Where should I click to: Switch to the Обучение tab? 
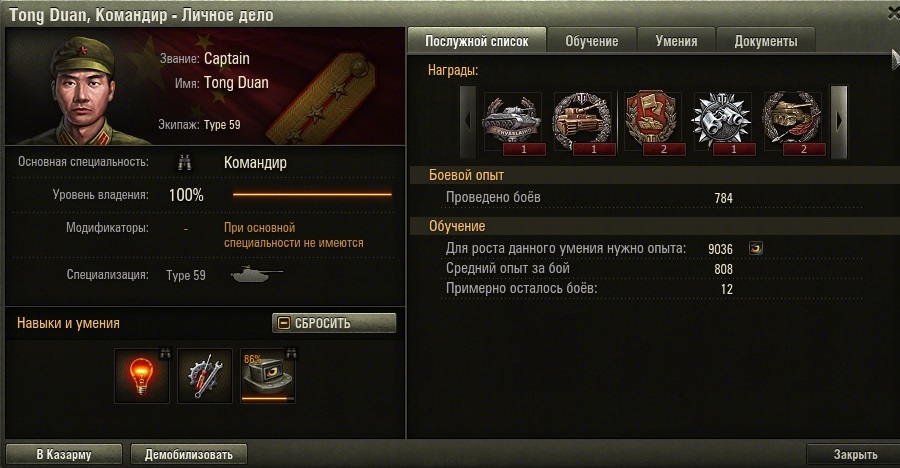592,41
